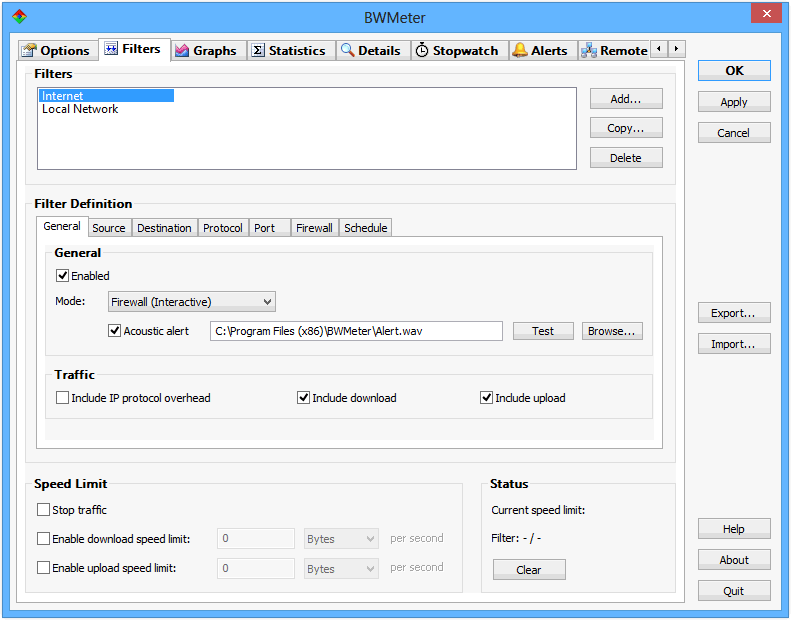
Task: Click the upload speed limit value field
Action: pyautogui.click(x=256, y=569)
